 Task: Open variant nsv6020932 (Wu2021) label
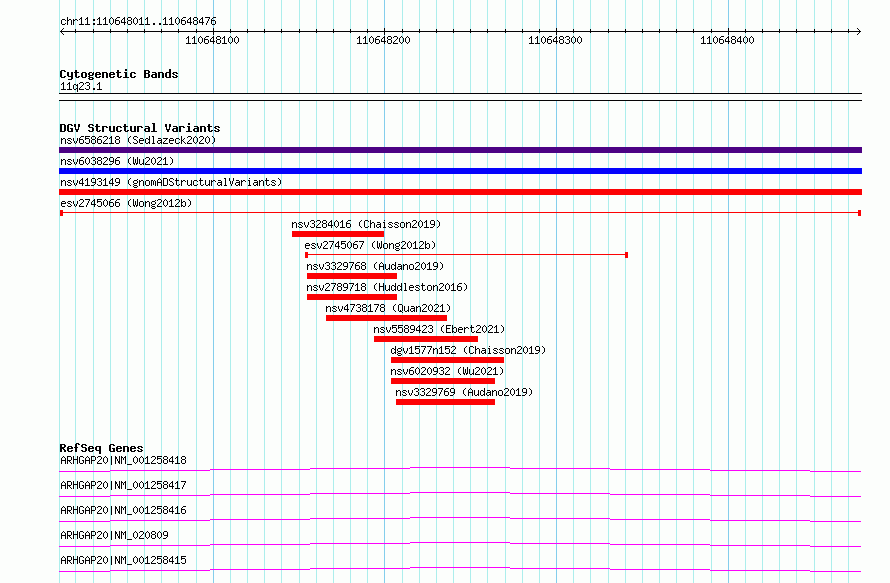tap(447, 371)
